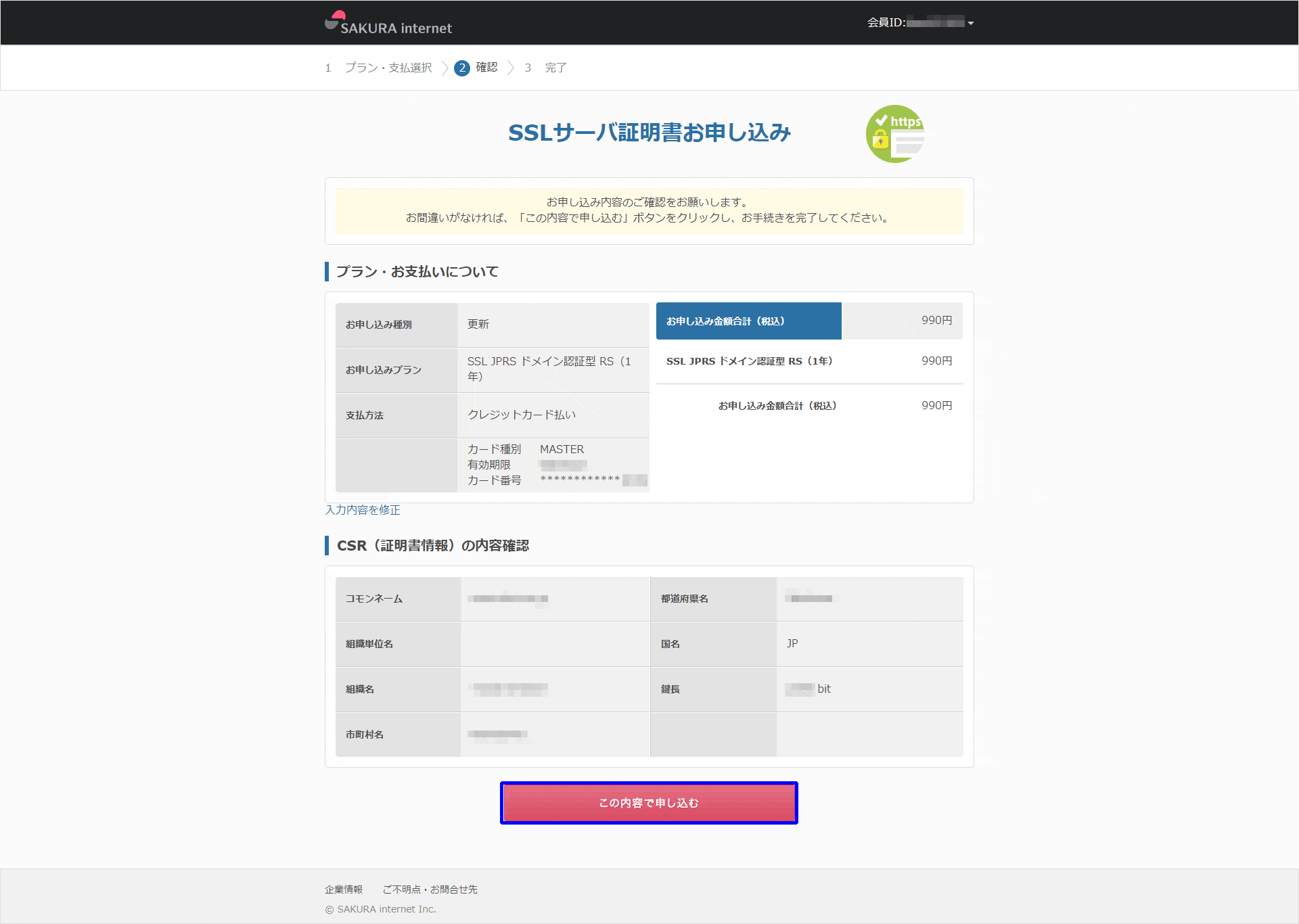Image resolution: width=1299 pixels, height=924 pixels.
Task: Click the blue お申し込み金額合計（税込）header
Action: (x=749, y=321)
